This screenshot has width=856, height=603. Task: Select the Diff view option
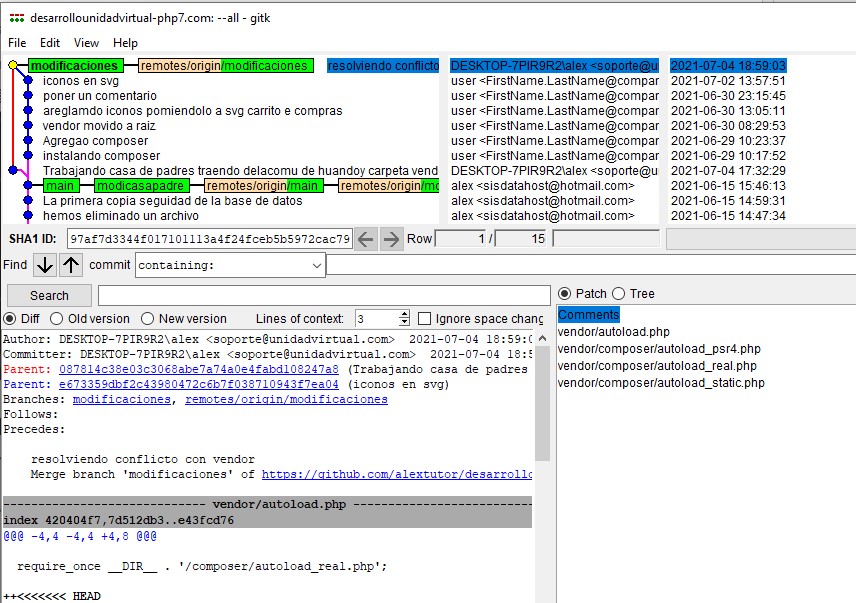click(x=9, y=319)
